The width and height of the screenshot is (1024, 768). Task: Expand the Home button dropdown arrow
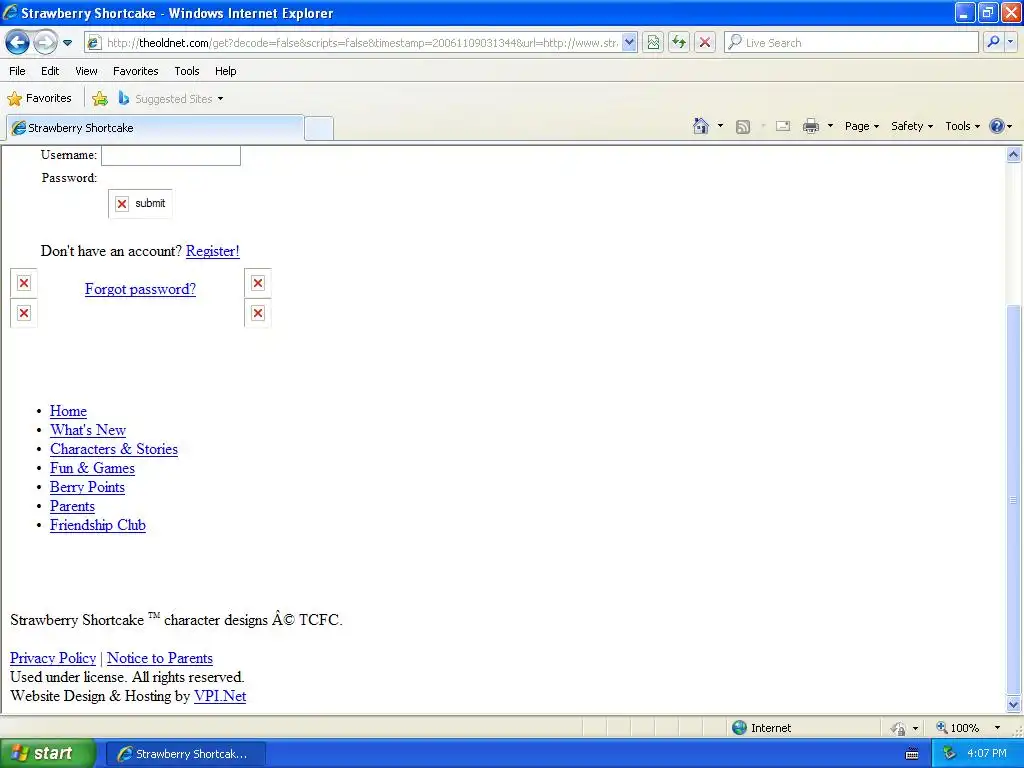[x=720, y=126]
